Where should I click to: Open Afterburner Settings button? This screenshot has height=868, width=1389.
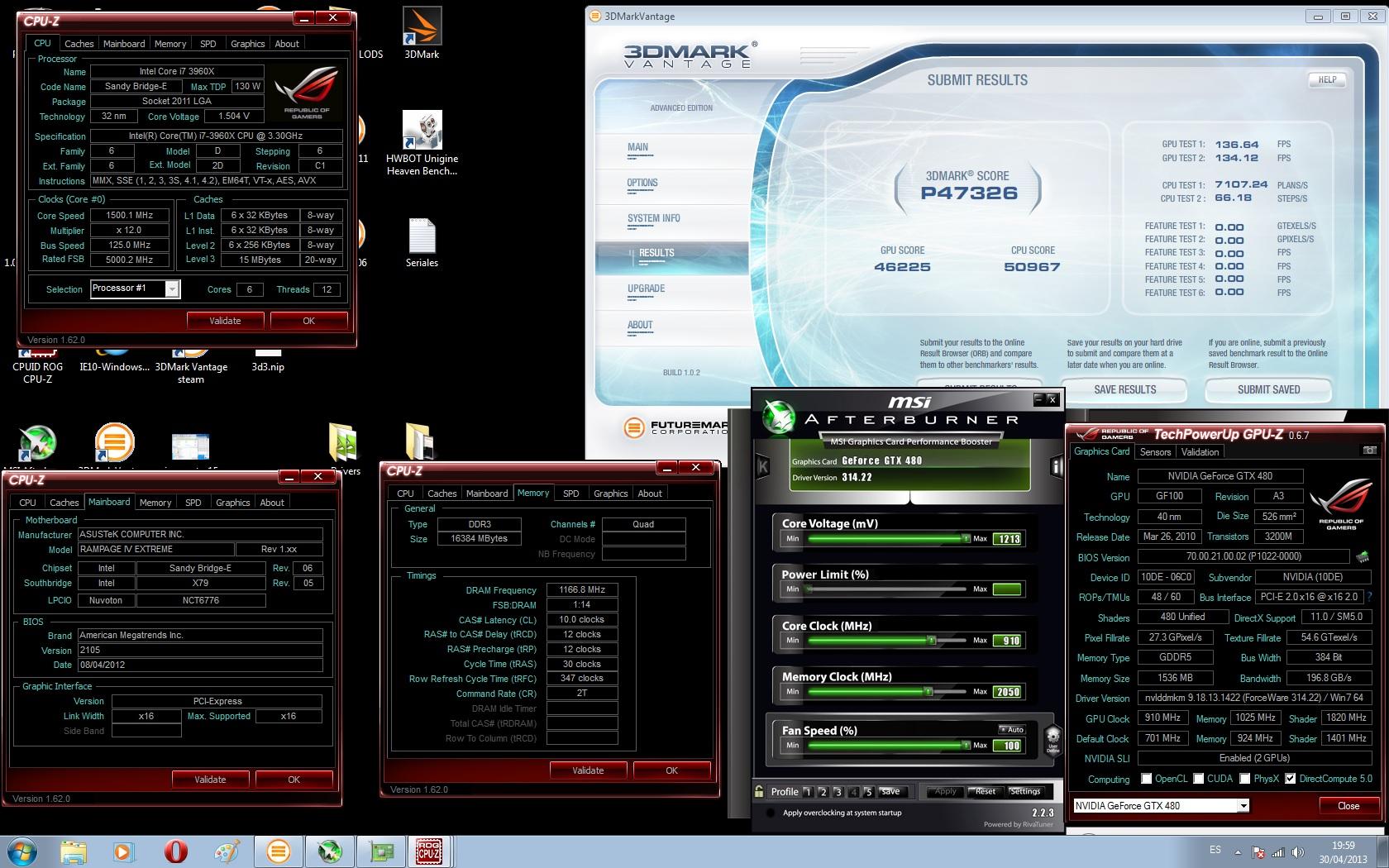click(x=1024, y=791)
